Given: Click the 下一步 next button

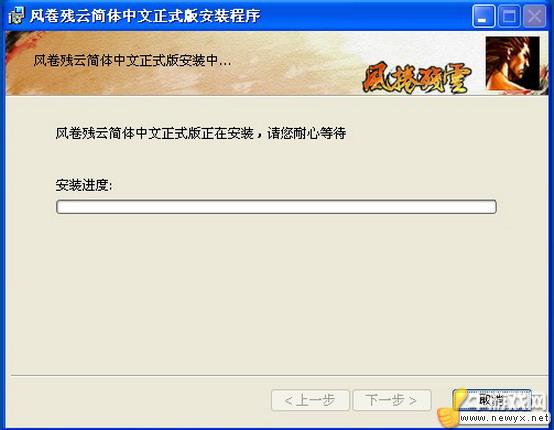Looking at the screenshot, I should pos(392,400).
